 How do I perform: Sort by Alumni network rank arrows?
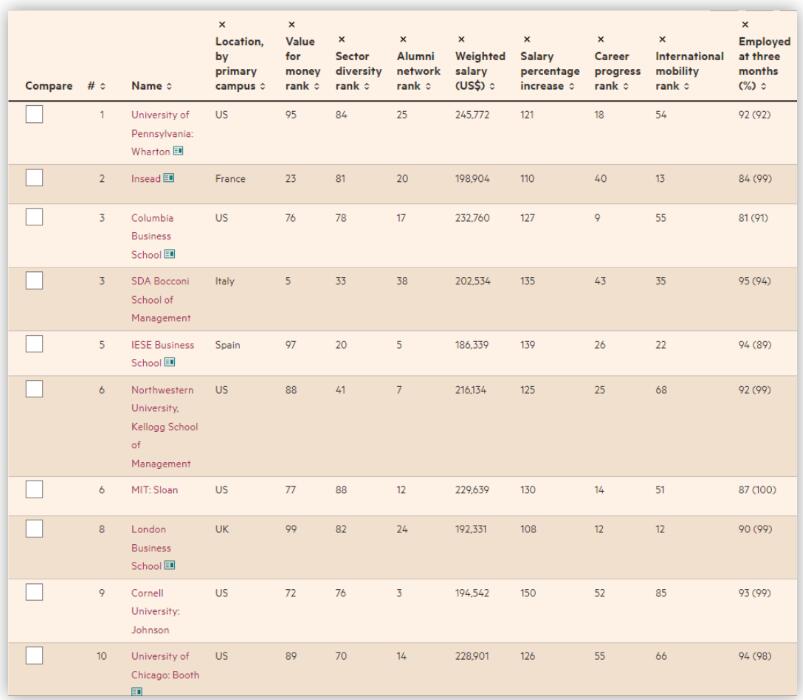coord(428,86)
